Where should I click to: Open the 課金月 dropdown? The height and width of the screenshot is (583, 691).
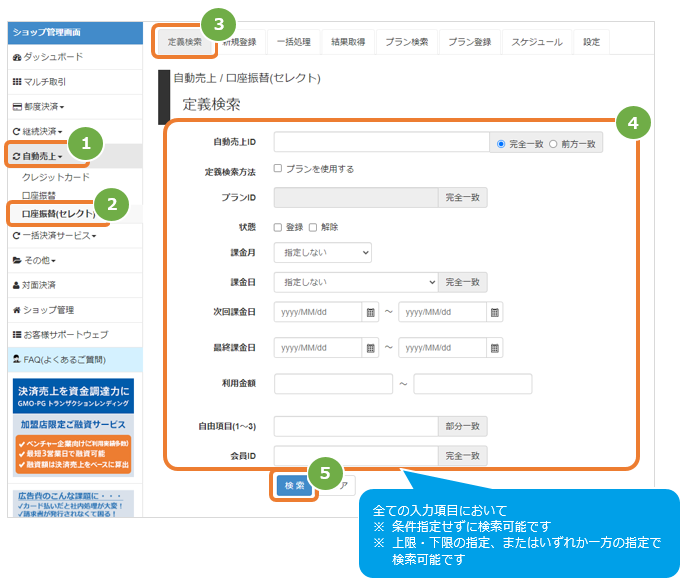pyautogui.click(x=323, y=253)
